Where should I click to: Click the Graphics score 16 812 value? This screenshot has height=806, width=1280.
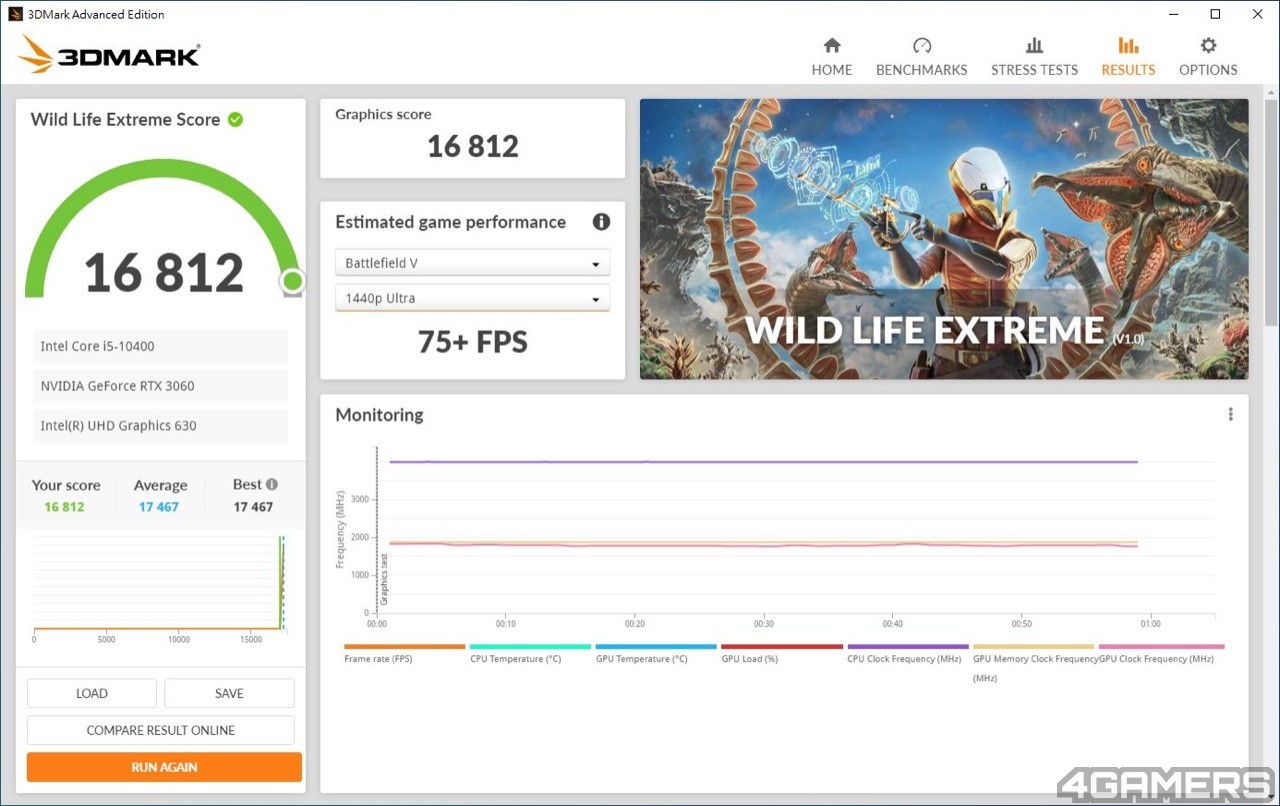coord(473,147)
